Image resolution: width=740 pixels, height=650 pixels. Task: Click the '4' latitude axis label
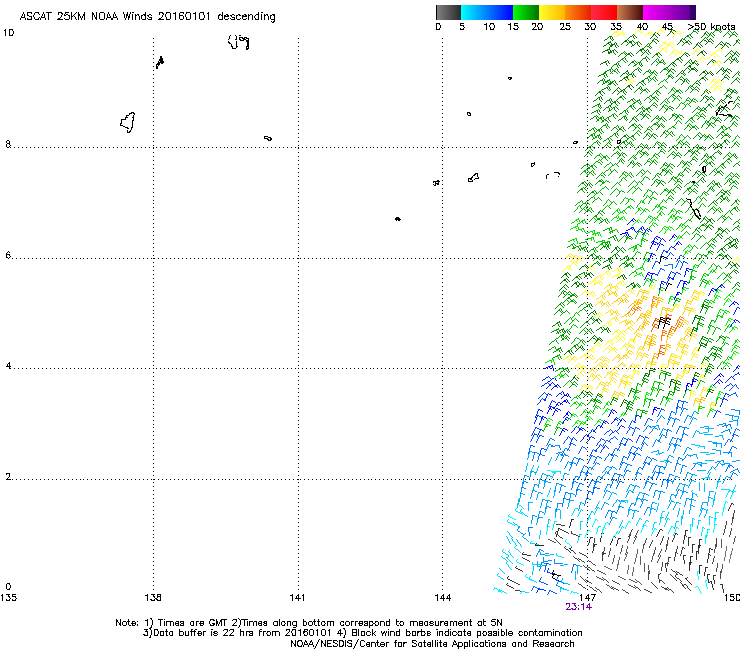pyautogui.click(x=8, y=366)
